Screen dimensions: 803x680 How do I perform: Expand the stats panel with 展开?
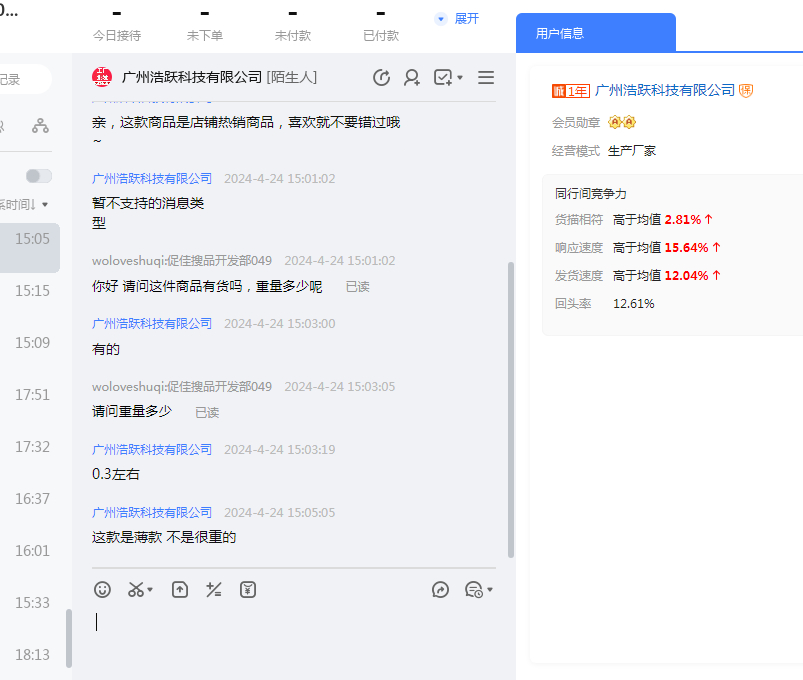[458, 19]
